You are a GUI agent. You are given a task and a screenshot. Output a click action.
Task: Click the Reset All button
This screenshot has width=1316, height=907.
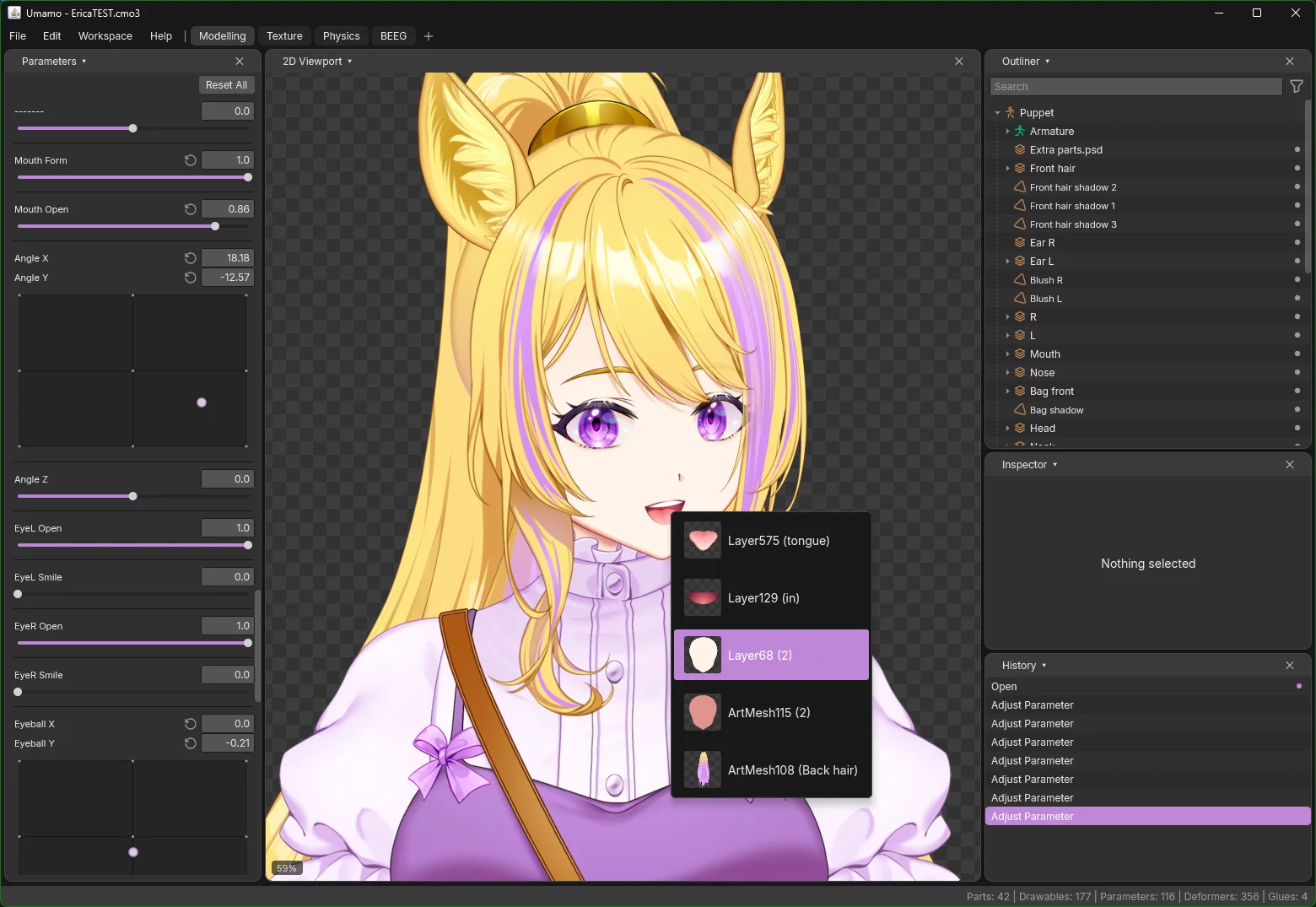(226, 85)
